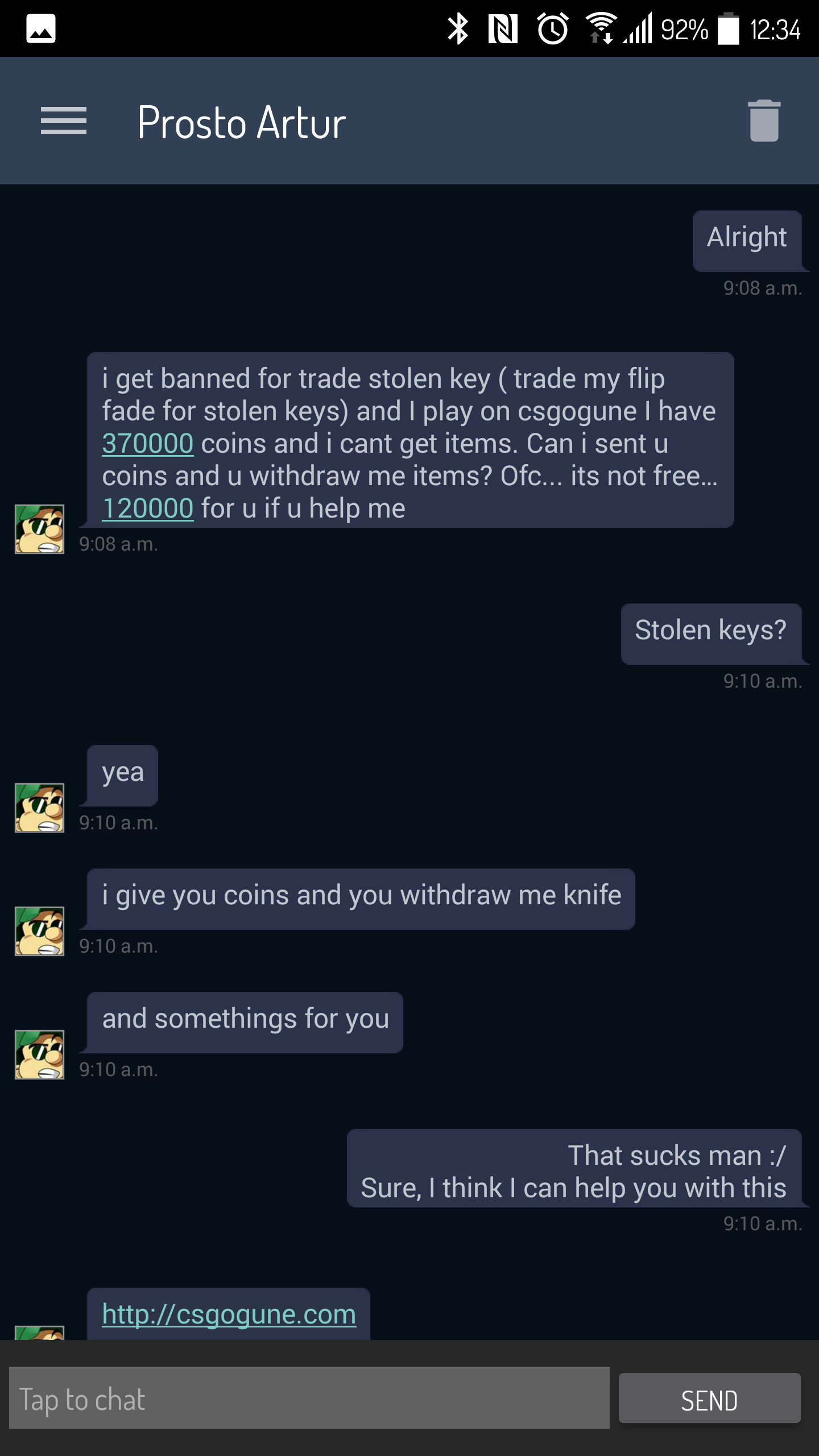
Task: Tap the 'Stolen keys?' message bubble
Action: click(x=711, y=631)
